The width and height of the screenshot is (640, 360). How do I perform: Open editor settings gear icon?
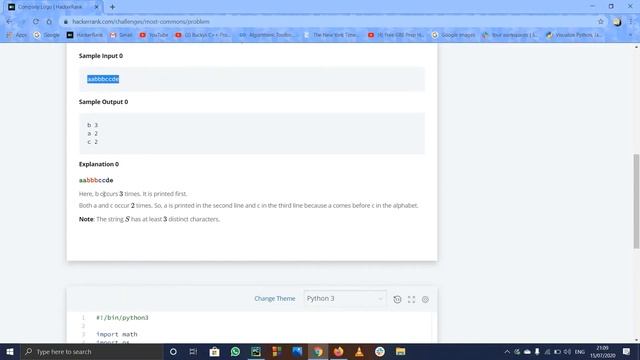425,299
